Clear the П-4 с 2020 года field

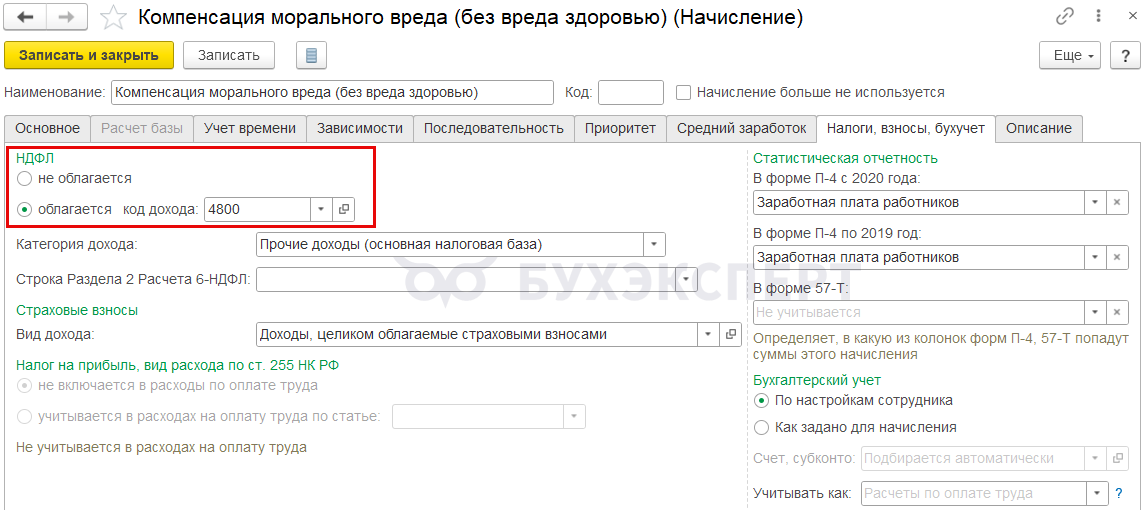tap(1117, 202)
